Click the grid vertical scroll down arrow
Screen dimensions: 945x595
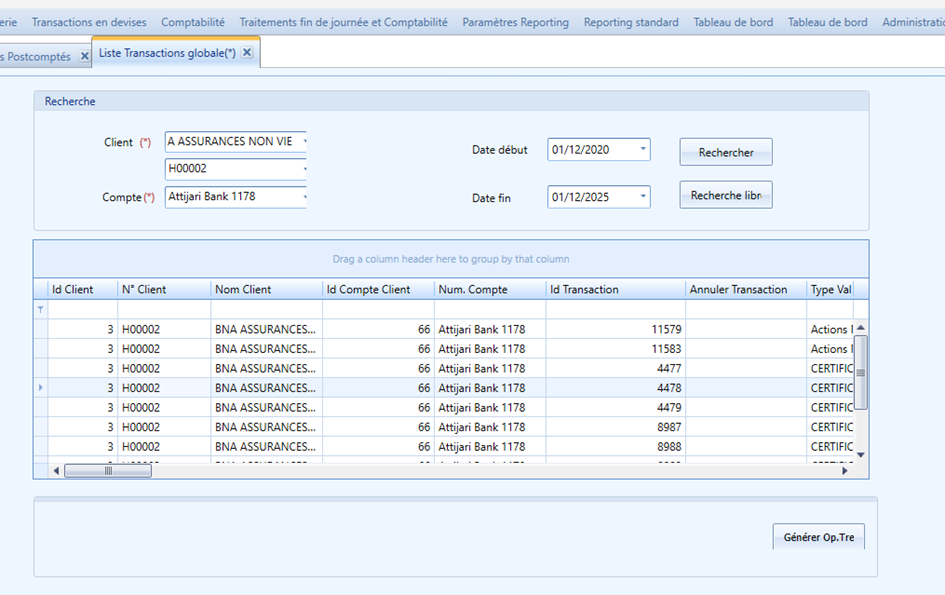(x=861, y=455)
